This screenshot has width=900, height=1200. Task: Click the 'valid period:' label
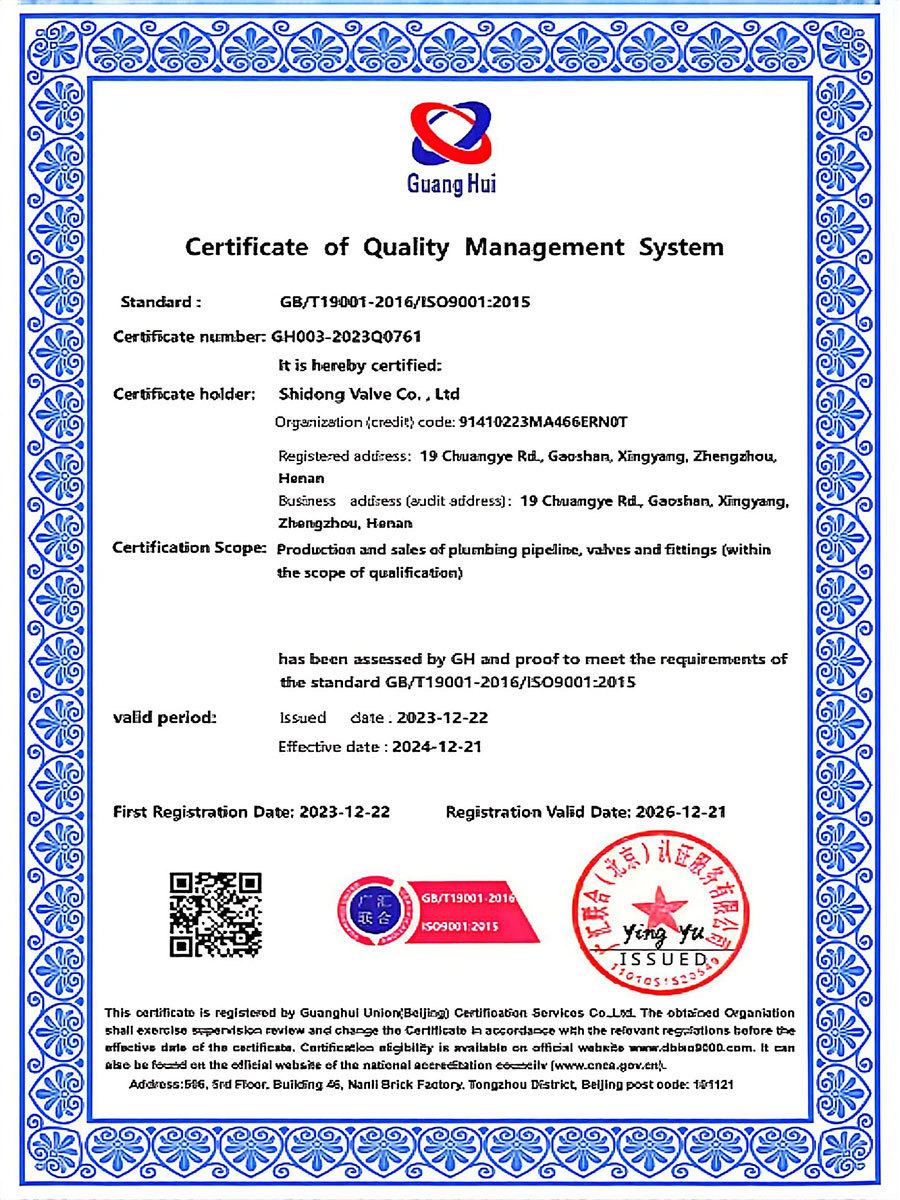(x=164, y=717)
